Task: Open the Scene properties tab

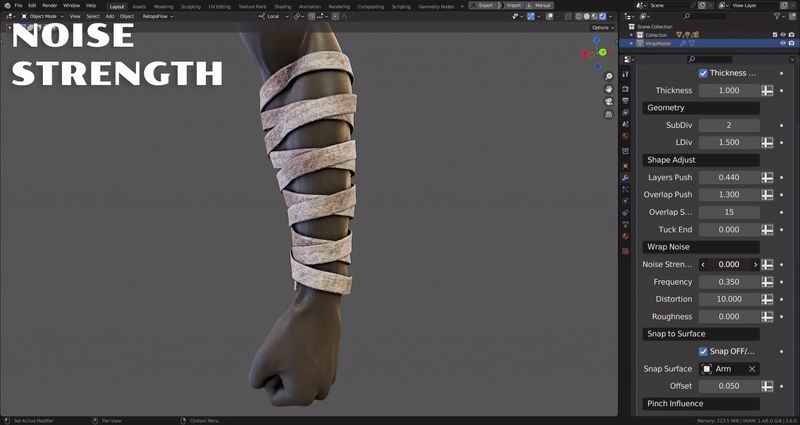Action: click(626, 124)
